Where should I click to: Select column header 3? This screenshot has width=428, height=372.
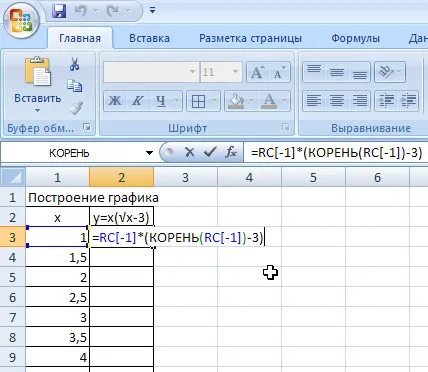186,177
